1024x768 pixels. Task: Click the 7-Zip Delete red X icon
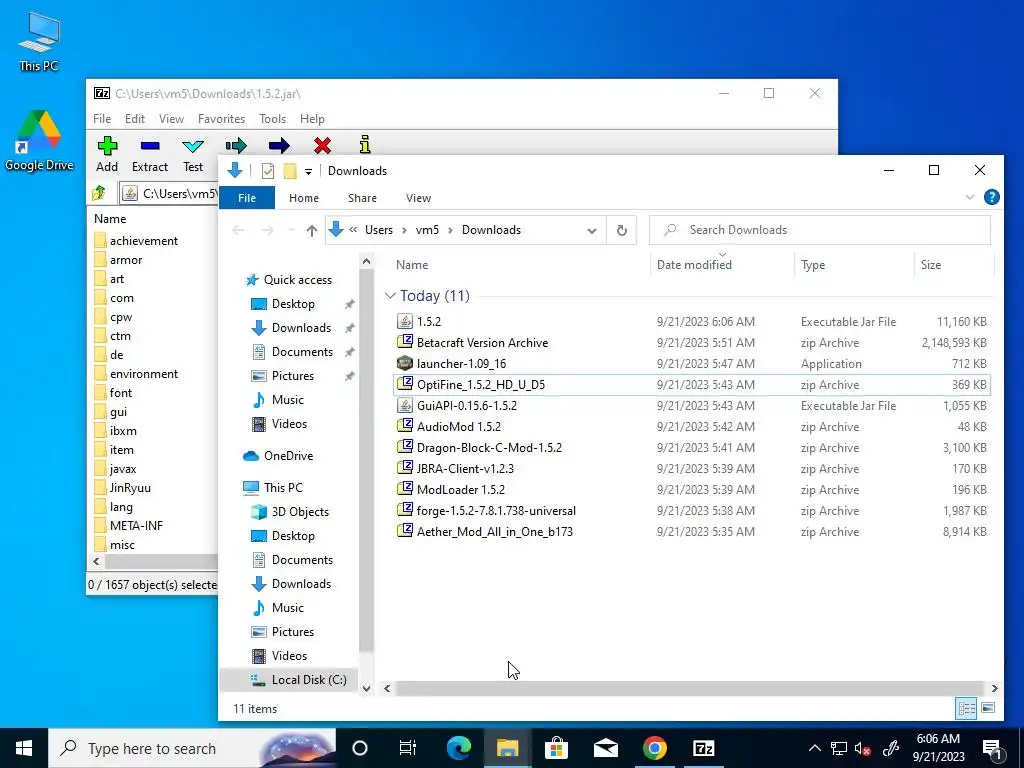(322, 145)
